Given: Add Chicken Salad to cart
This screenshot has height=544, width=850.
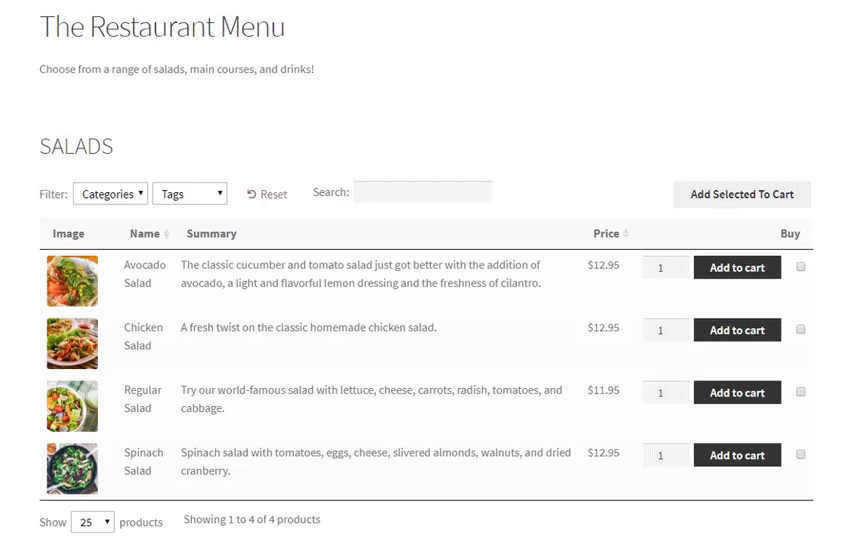Looking at the screenshot, I should 737,330.
